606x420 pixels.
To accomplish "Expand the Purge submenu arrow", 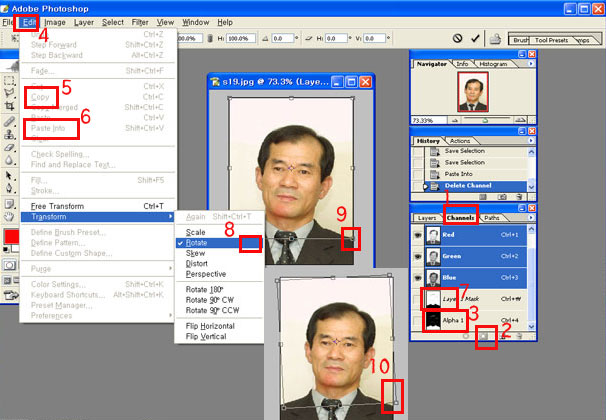I will (170, 269).
